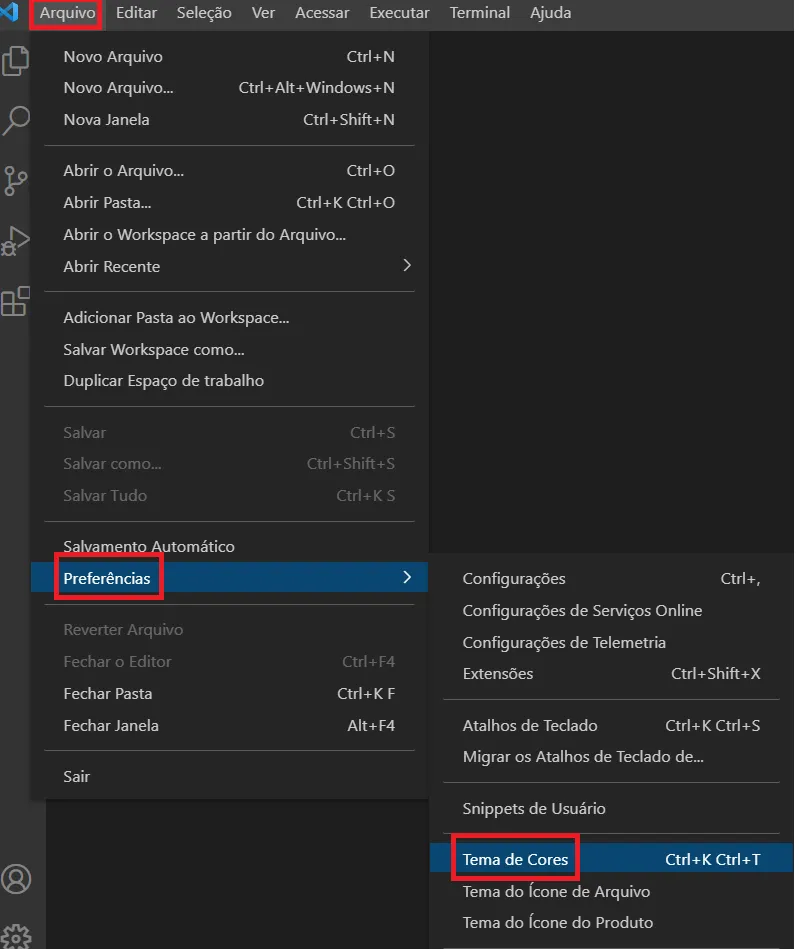Choose Duplicar Espaço de trabalho
The height and width of the screenshot is (949, 799).
tap(229, 381)
